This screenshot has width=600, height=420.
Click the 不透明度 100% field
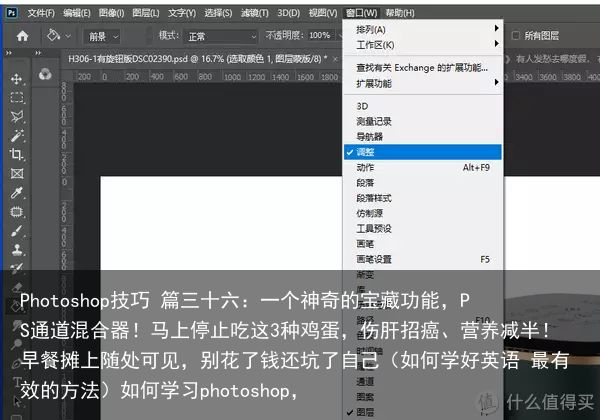click(321, 36)
